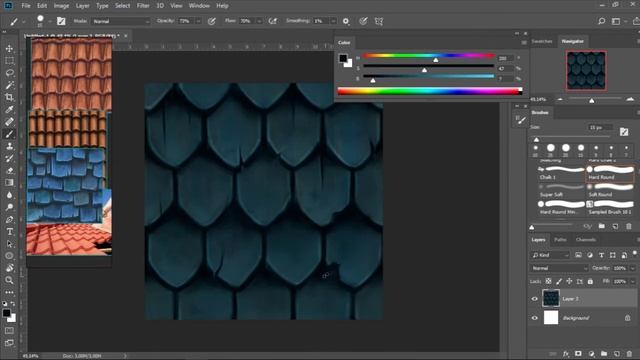Select the Move tool

click(9, 49)
